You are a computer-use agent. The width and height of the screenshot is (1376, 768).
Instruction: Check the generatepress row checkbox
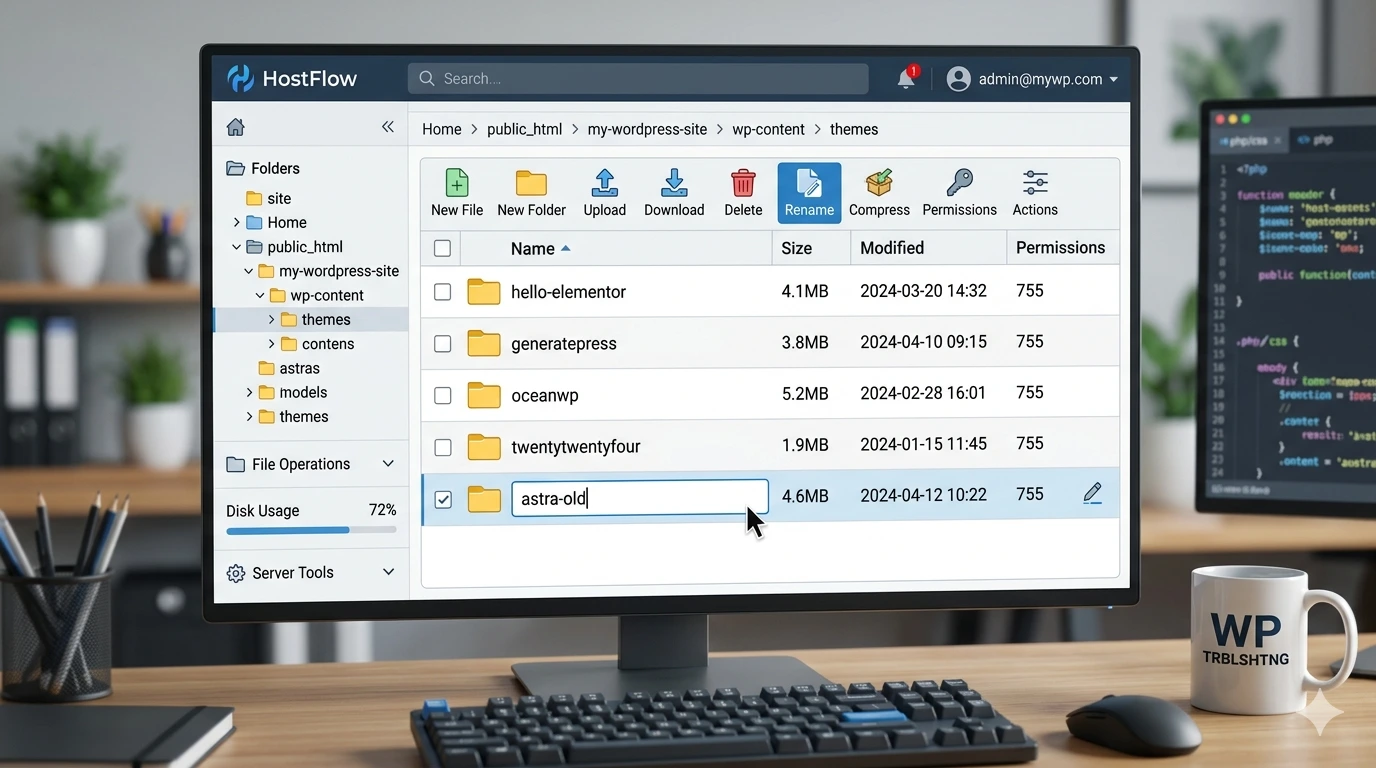(442, 344)
